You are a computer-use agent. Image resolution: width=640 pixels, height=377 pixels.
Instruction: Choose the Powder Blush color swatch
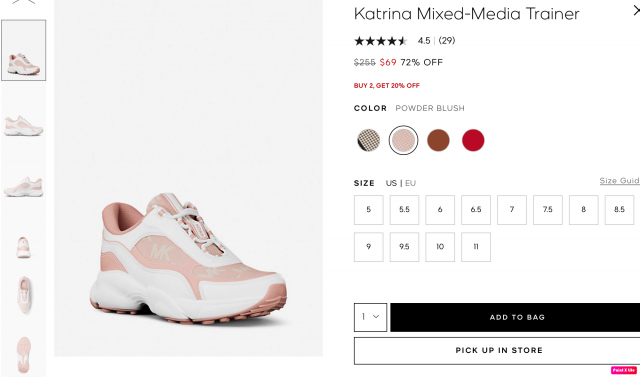point(403,140)
